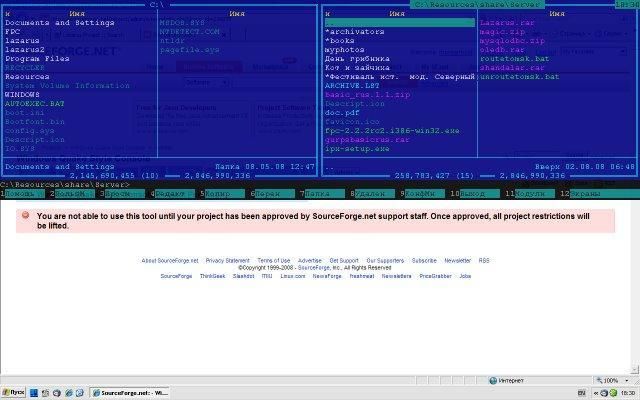Select the mysqlodbc.zip archive
Image resolution: width=640 pixels, height=400 pixels.
click(512, 41)
